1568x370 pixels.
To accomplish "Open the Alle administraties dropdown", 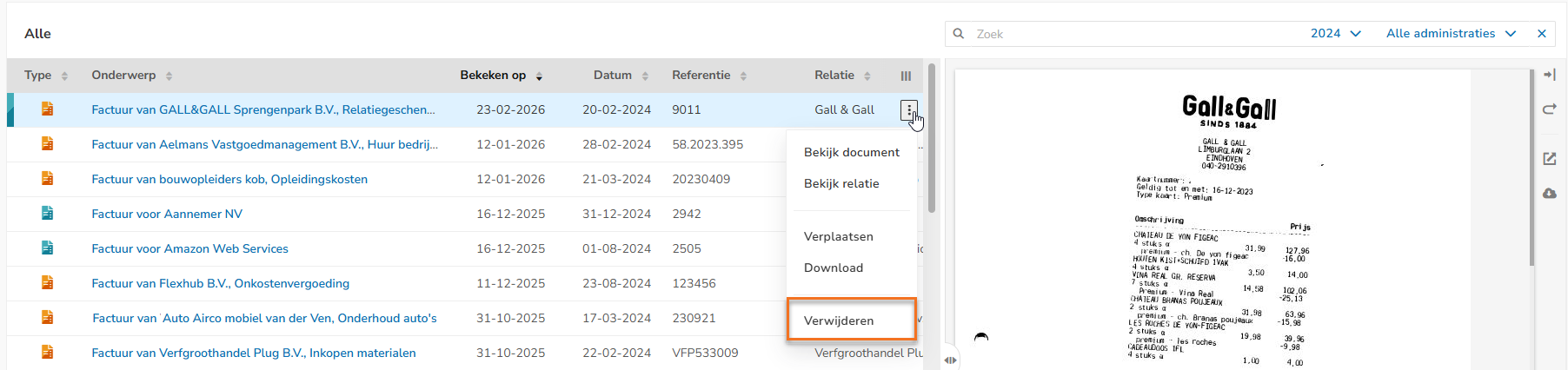I will (1451, 34).
